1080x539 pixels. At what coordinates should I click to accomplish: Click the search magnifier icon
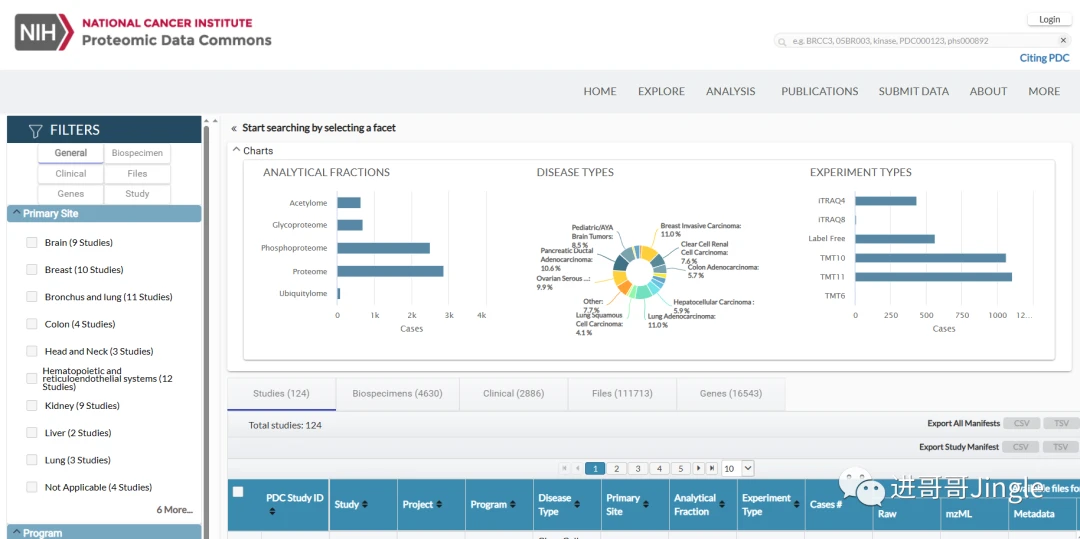[x=782, y=41]
